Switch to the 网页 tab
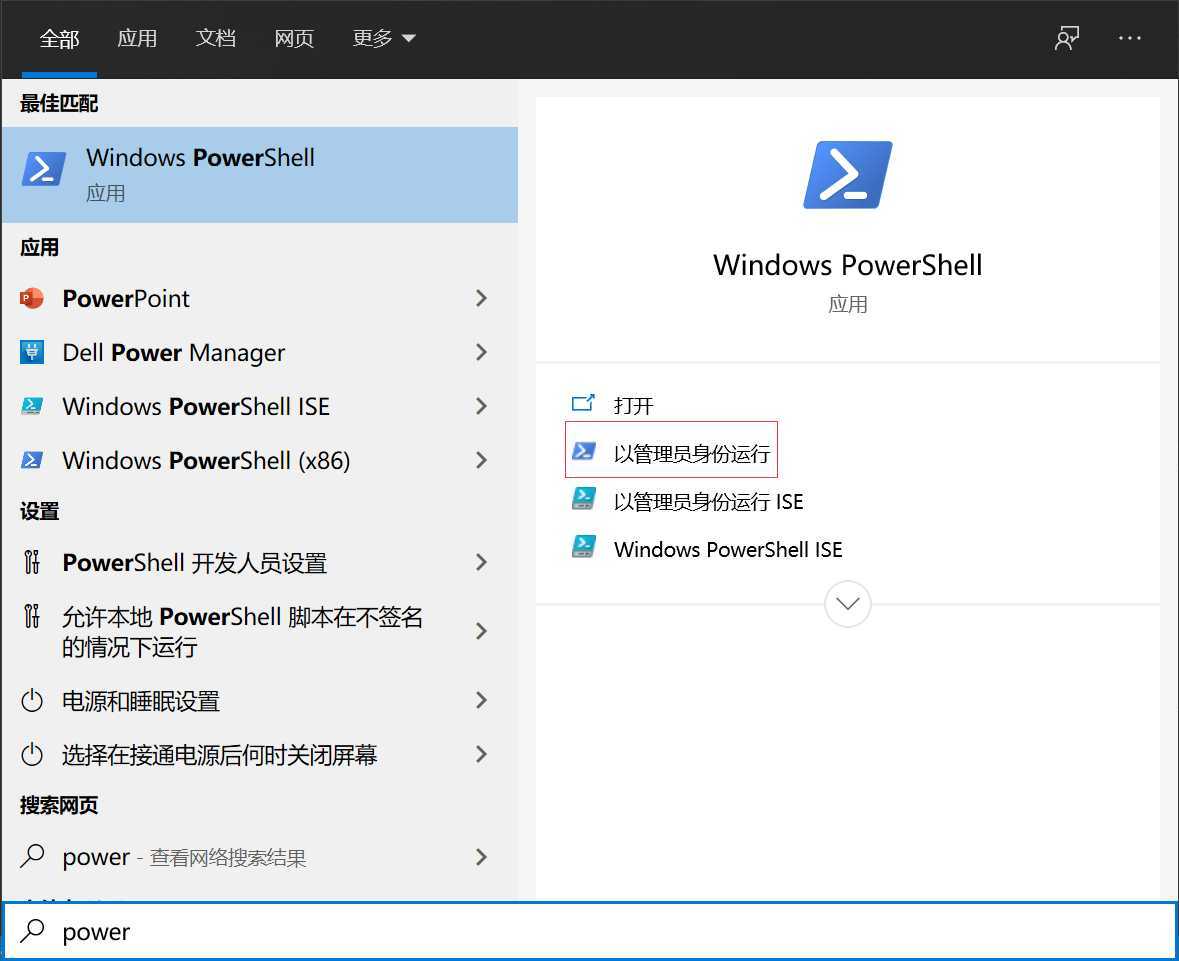The height and width of the screenshot is (961, 1179). pyautogui.click(x=294, y=38)
